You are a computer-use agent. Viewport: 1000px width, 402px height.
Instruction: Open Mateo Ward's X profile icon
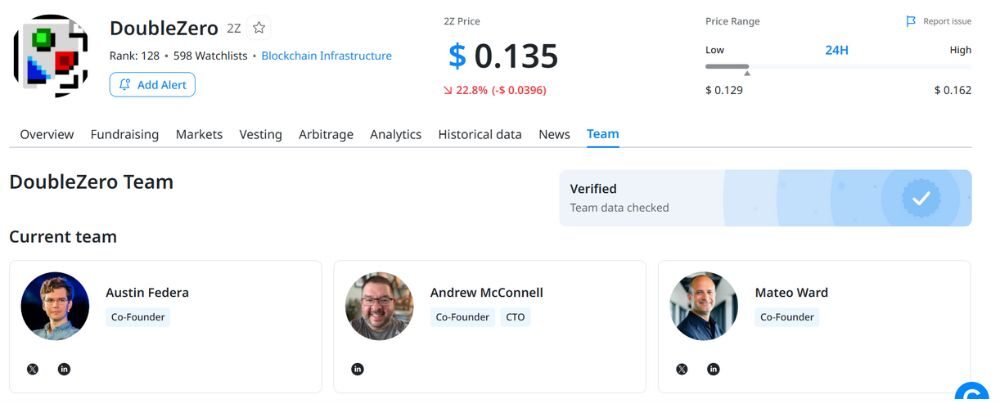coord(682,369)
